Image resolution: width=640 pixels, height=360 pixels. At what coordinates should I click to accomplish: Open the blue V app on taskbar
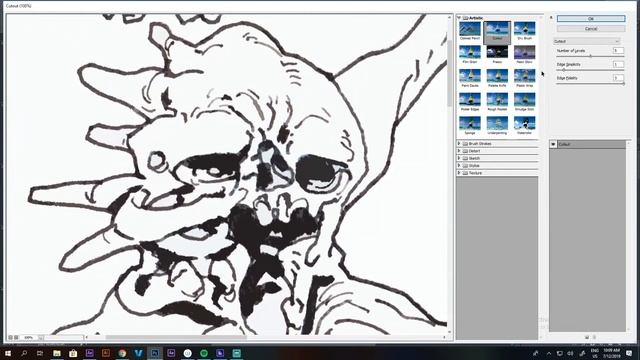[x=138, y=353]
